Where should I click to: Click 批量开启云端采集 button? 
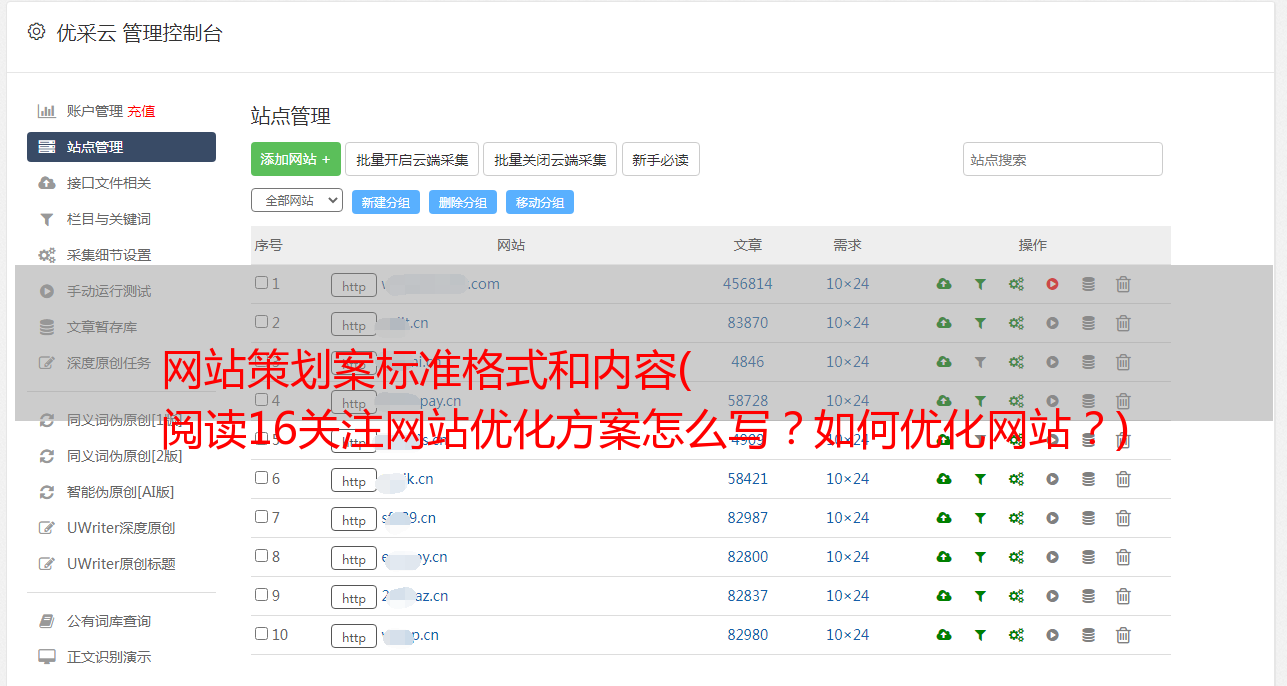tap(412, 159)
